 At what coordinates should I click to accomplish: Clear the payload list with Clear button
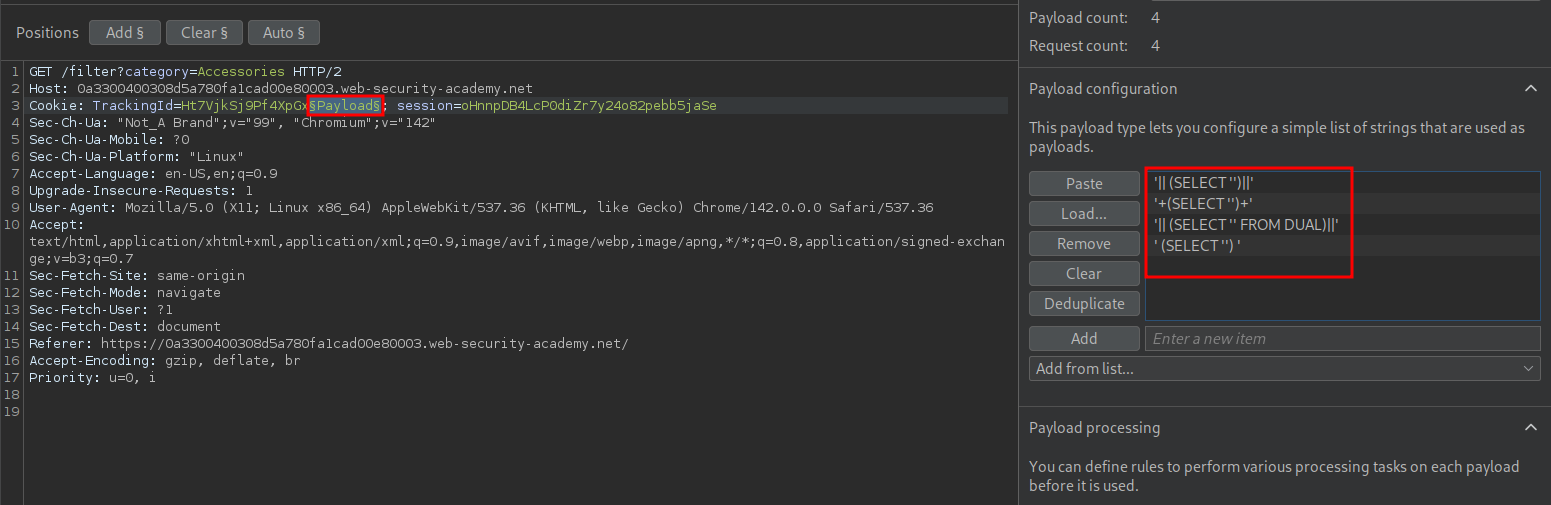click(x=1084, y=274)
